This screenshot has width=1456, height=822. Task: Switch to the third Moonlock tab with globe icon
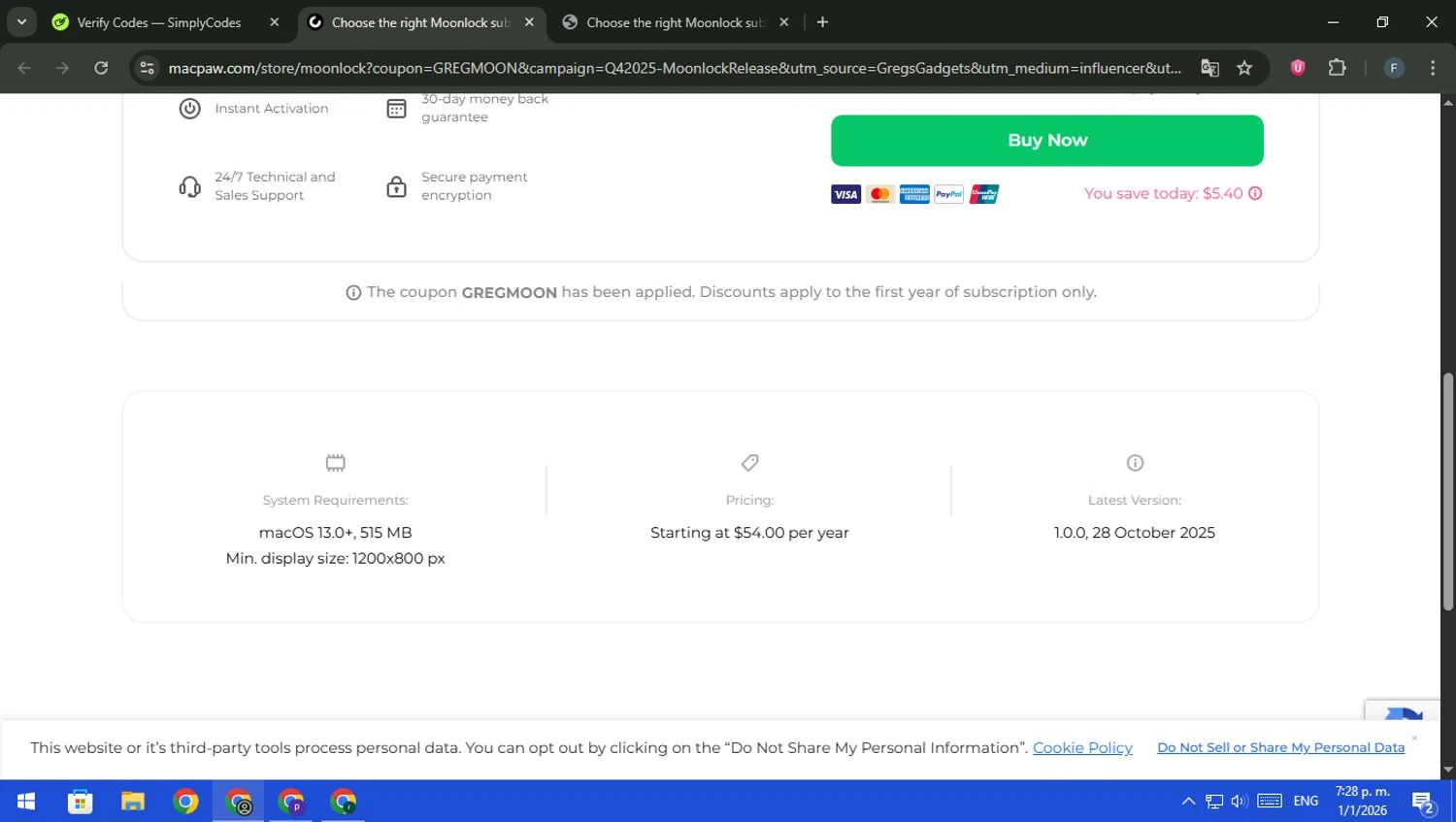(x=676, y=22)
